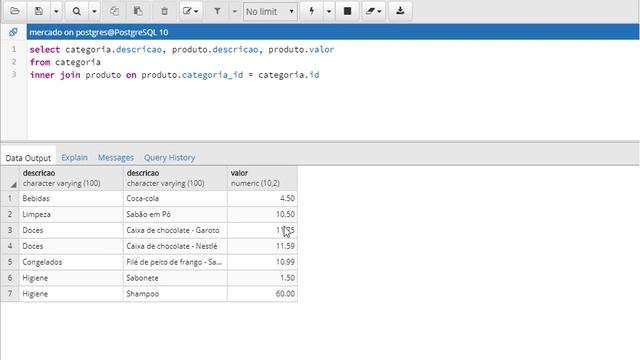Select the 1.50 value cell
The width and height of the screenshot is (640, 360).
click(x=262, y=278)
